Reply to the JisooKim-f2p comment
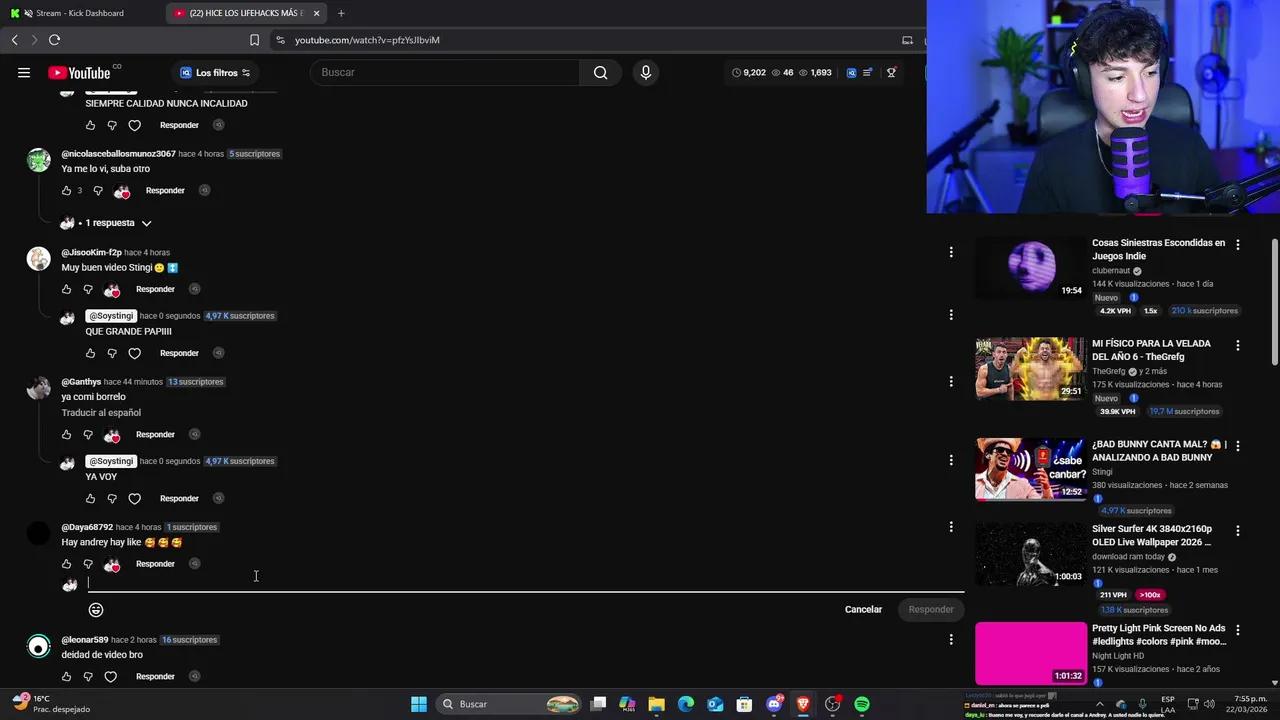 click(155, 289)
